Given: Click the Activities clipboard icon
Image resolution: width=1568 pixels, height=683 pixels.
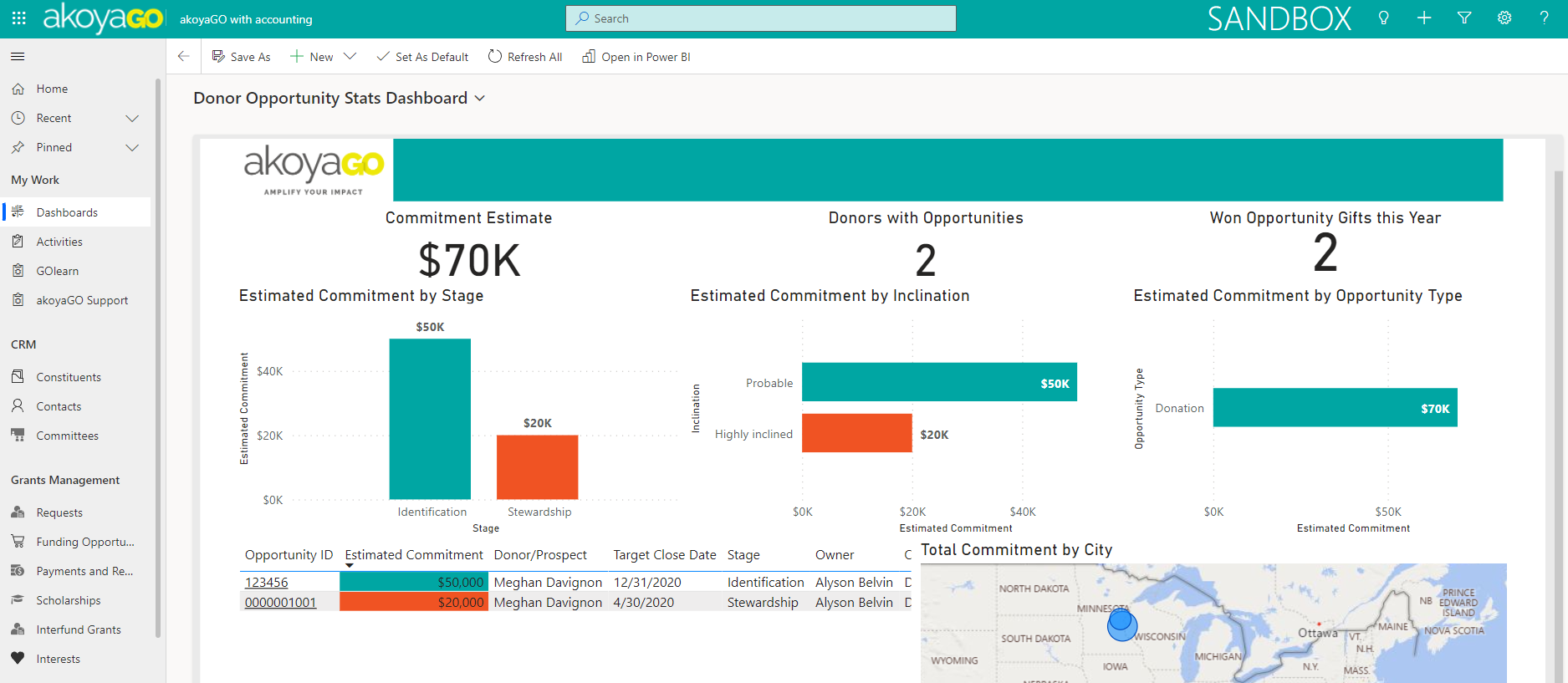Looking at the screenshot, I should 18,242.
